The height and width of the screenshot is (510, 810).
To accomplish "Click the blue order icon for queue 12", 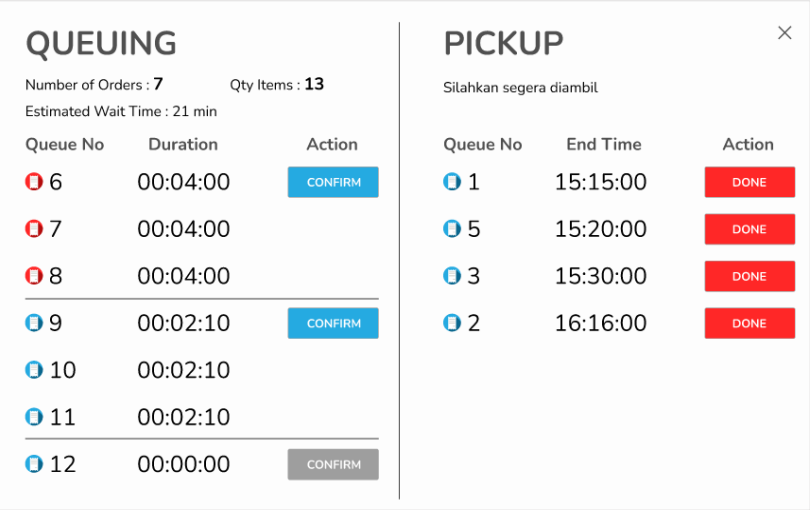I will click(x=34, y=464).
